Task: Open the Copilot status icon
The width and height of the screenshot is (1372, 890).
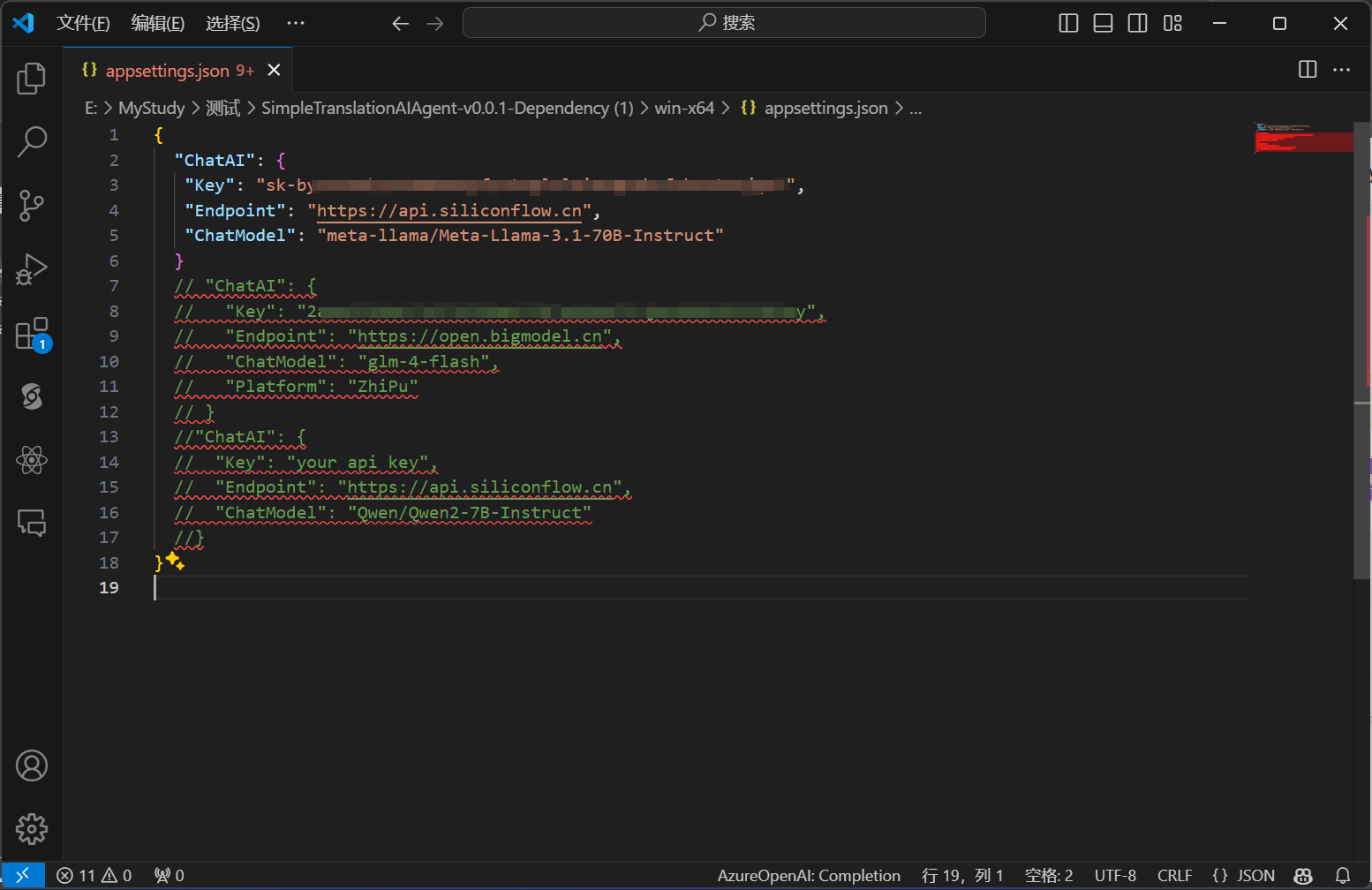Action: coord(1303,875)
